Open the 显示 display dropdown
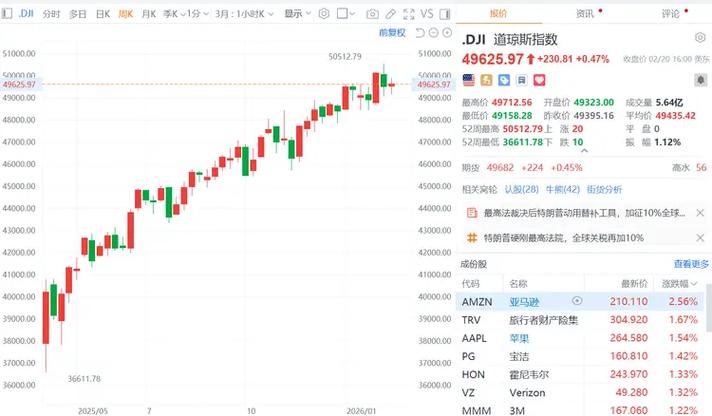This screenshot has width=712, height=416. click(x=298, y=14)
